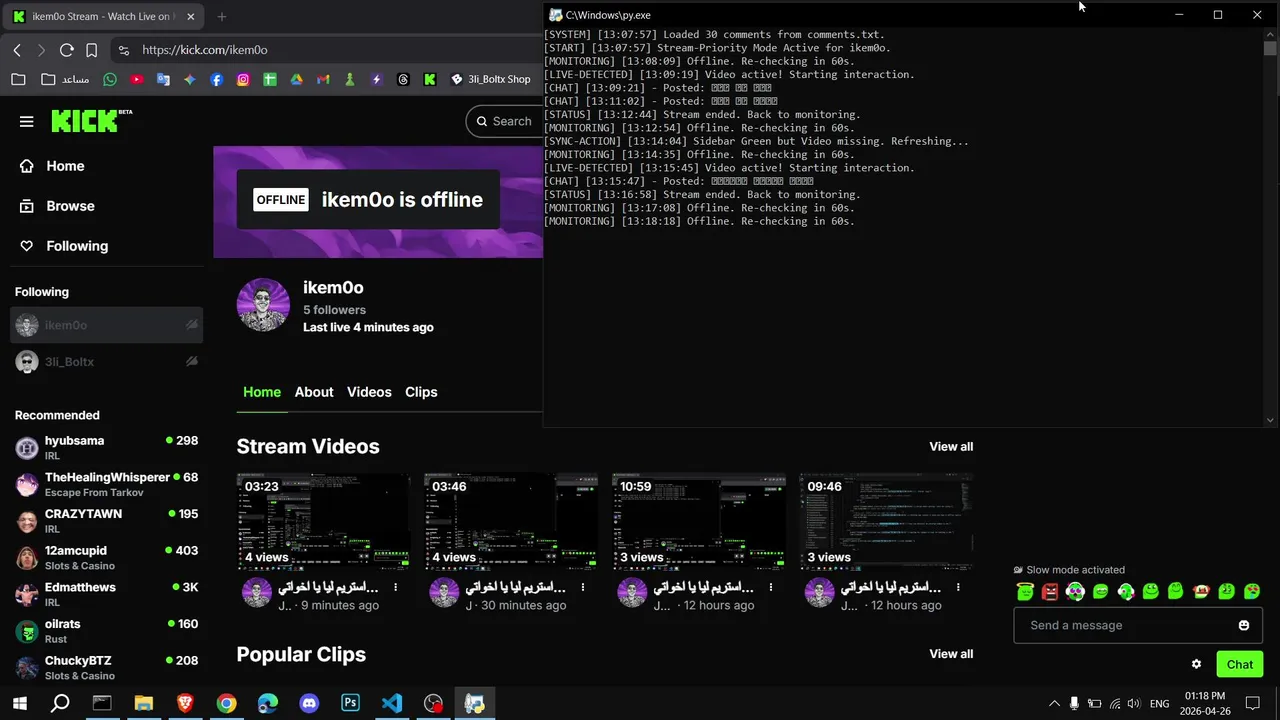Open options menu for 9 minutes ago video
Screen dimensions: 1280x720
coord(396,588)
